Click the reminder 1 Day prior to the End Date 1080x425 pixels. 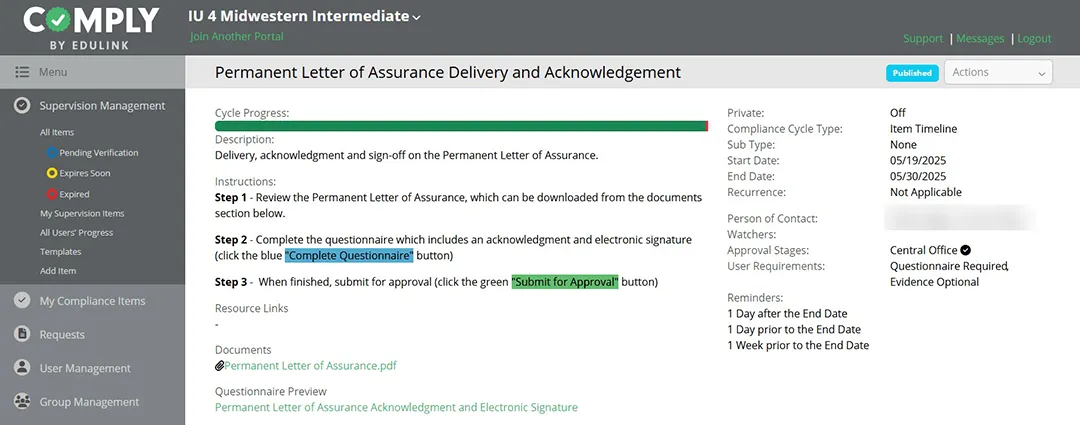pyautogui.click(x=794, y=329)
